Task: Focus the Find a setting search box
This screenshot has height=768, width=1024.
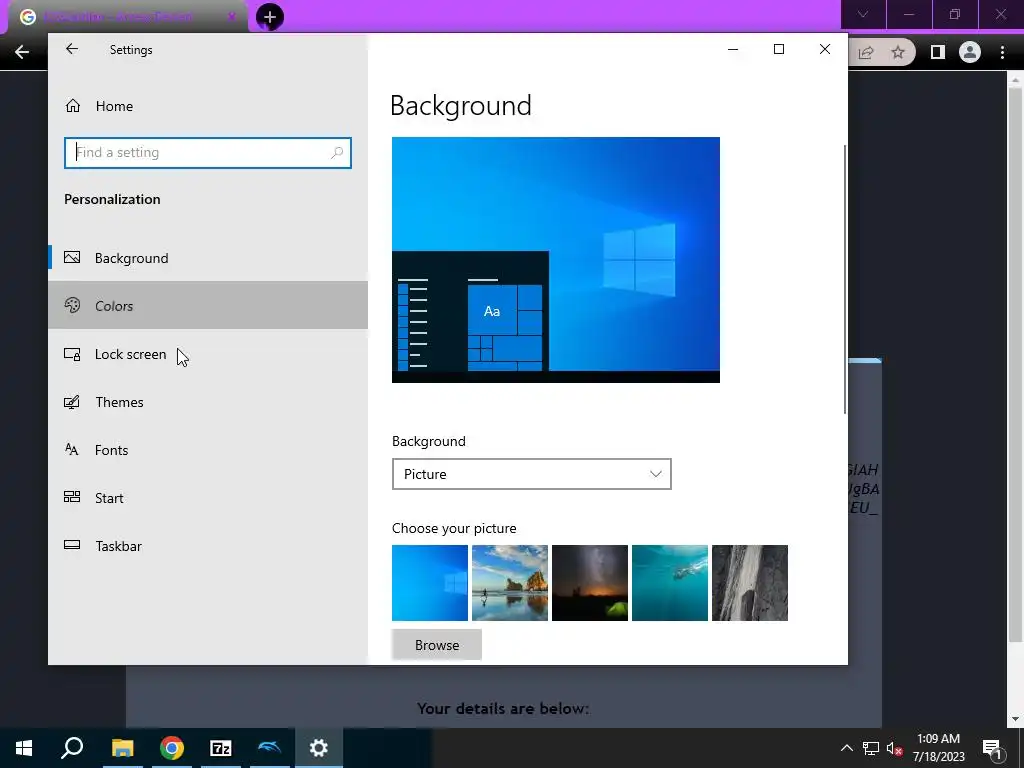Action: tap(208, 152)
